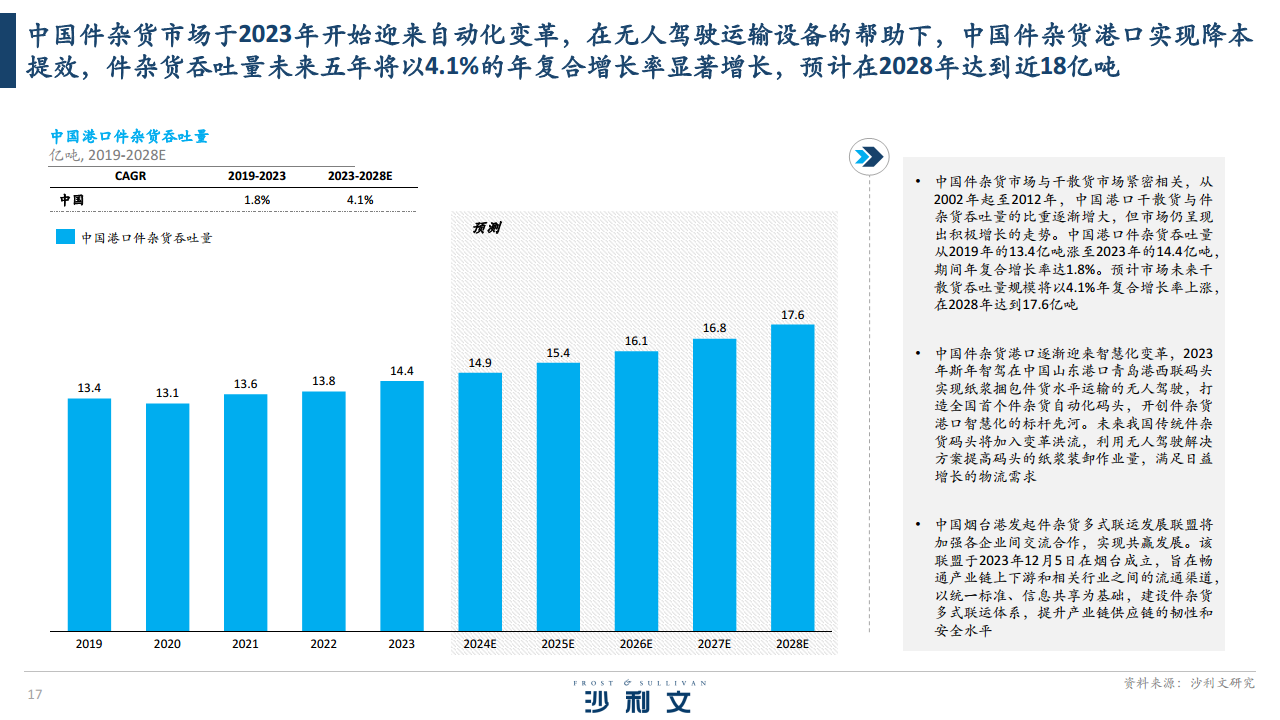This screenshot has width=1280, height=720.
Task: Click the 2019-2023 column header
Action: coord(257,176)
